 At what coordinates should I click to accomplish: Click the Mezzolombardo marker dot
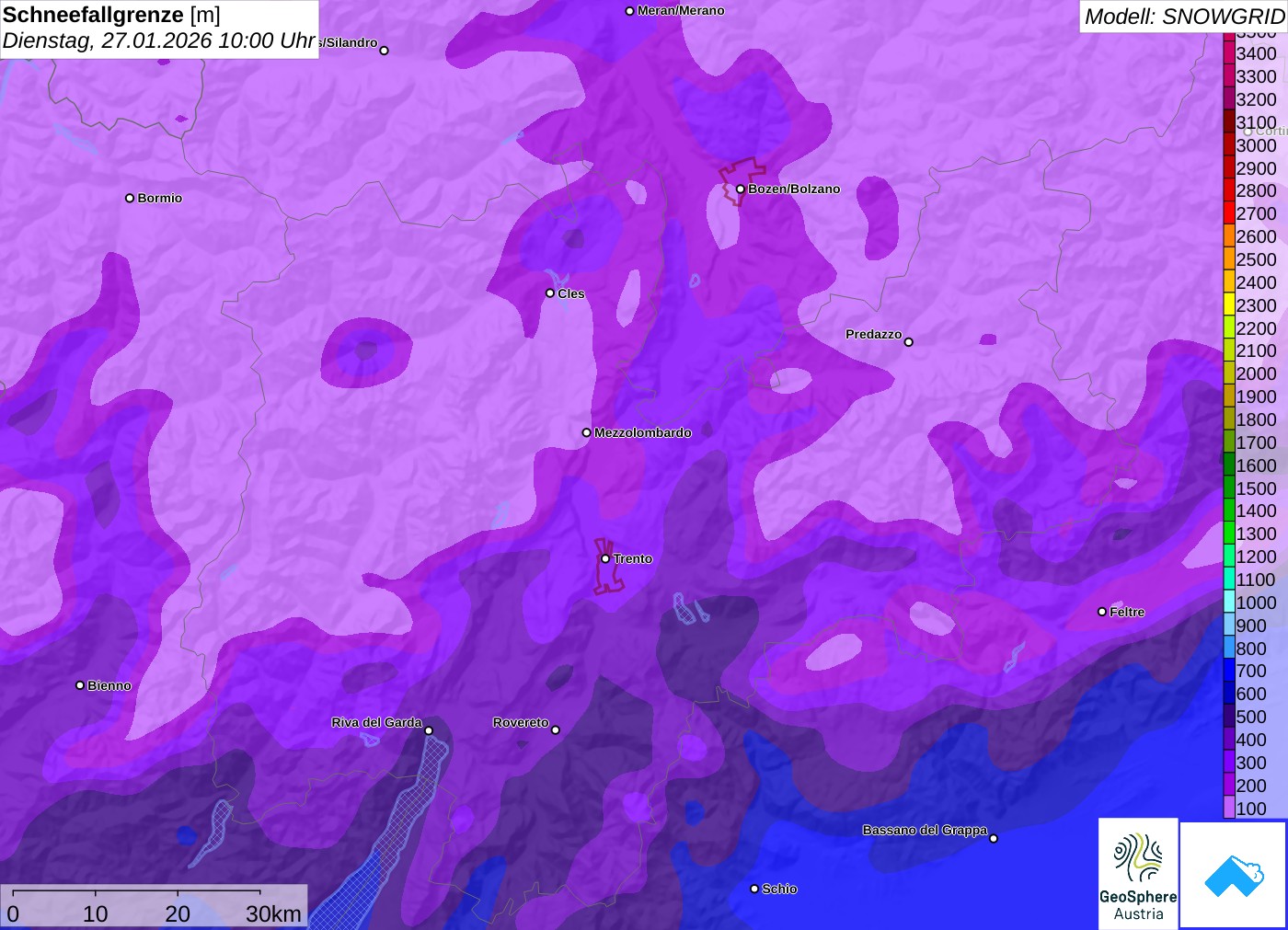[x=586, y=432]
